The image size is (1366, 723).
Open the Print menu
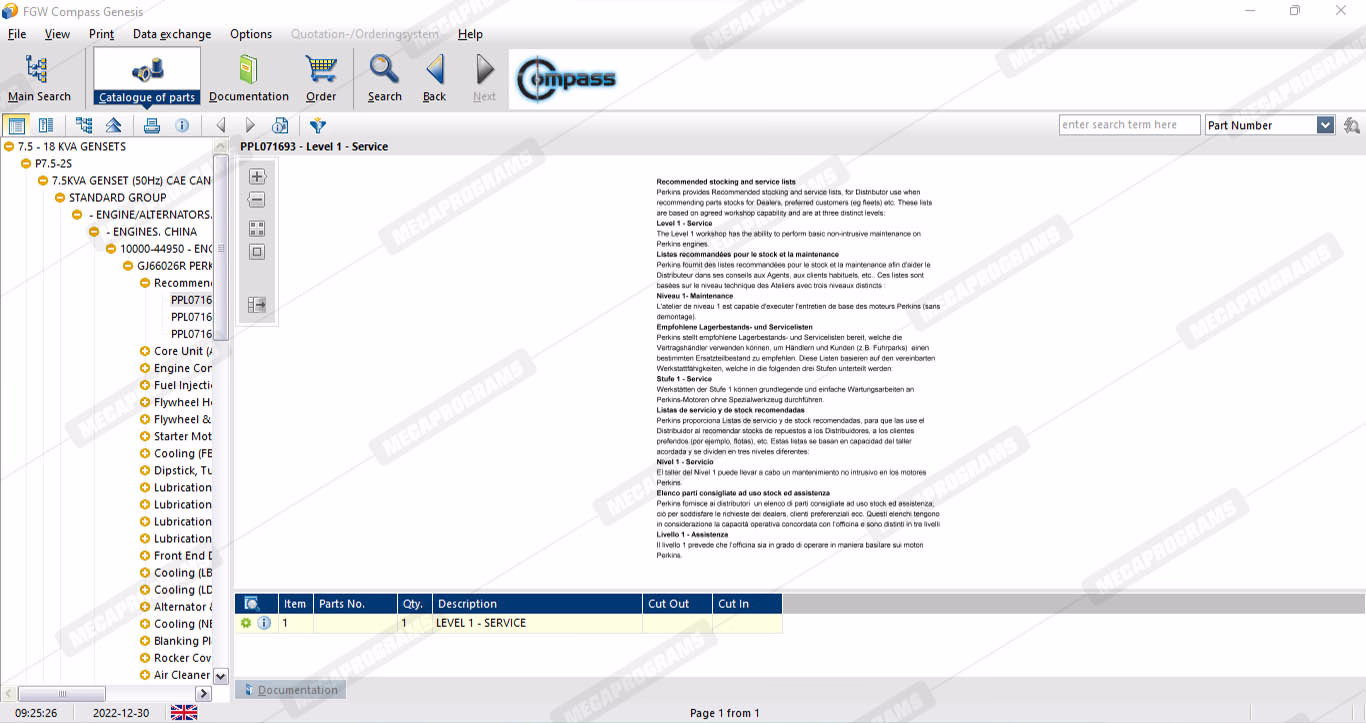pos(102,34)
